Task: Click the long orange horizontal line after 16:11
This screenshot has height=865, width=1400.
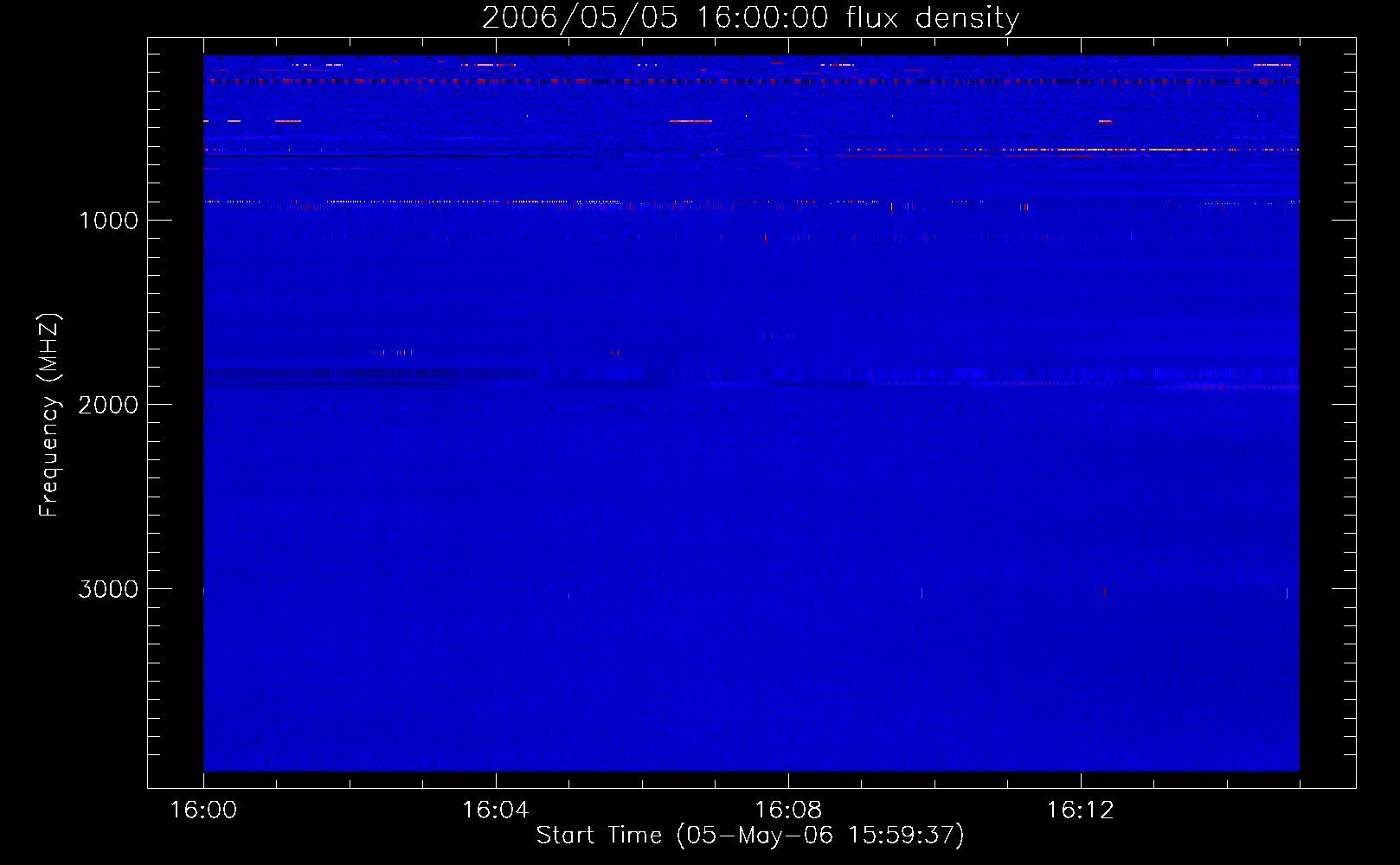Action: point(1151,150)
